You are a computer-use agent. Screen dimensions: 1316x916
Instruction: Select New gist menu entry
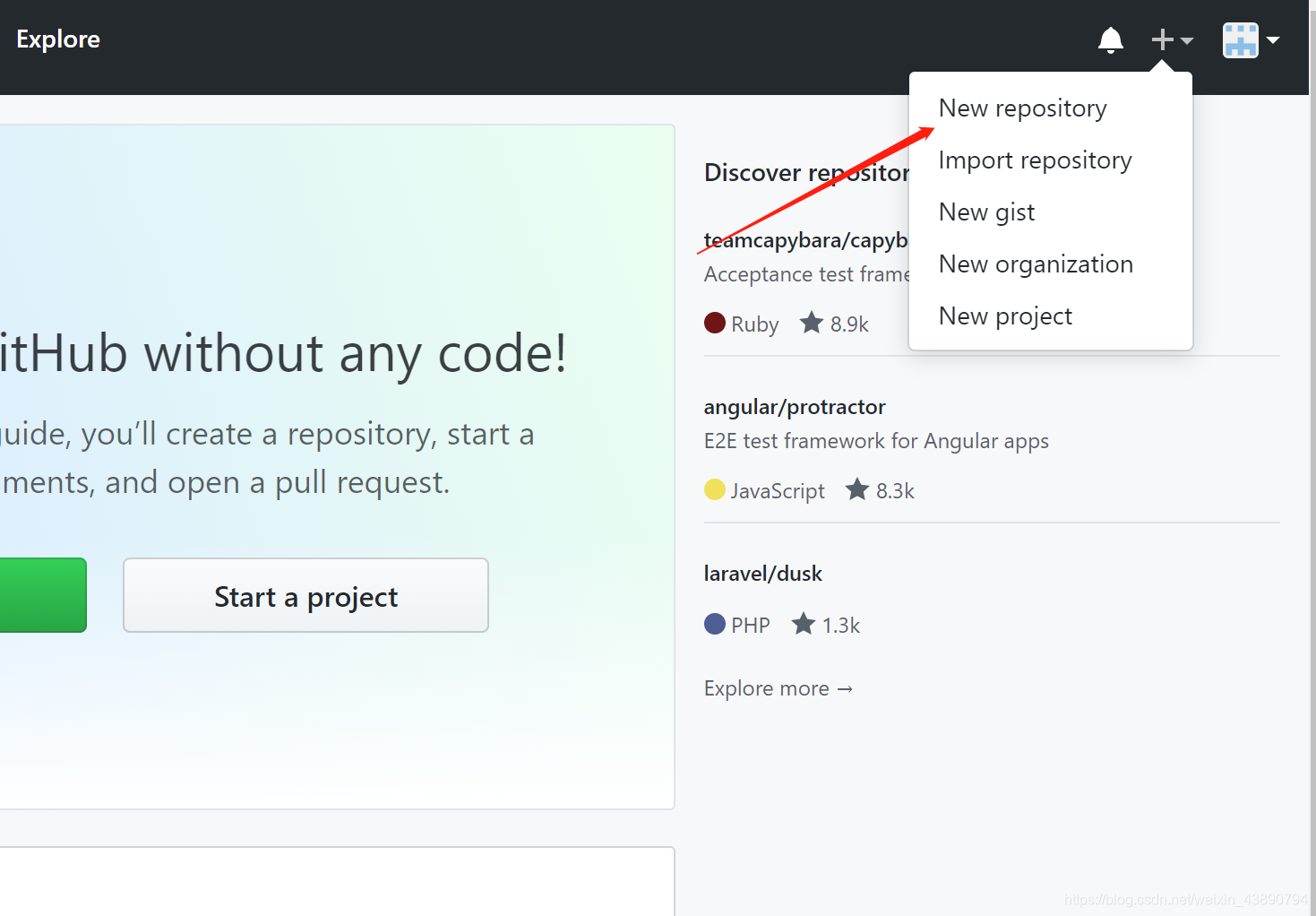(1050, 212)
